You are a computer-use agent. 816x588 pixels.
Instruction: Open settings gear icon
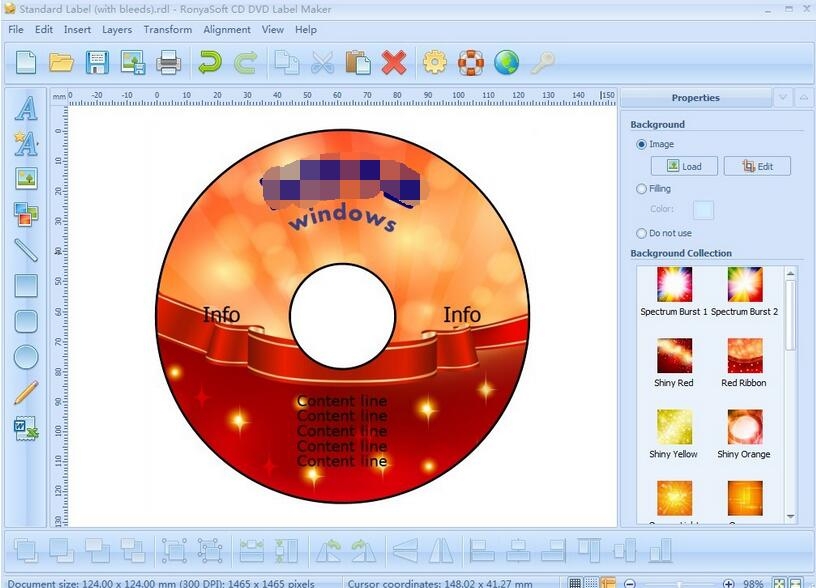pos(435,63)
